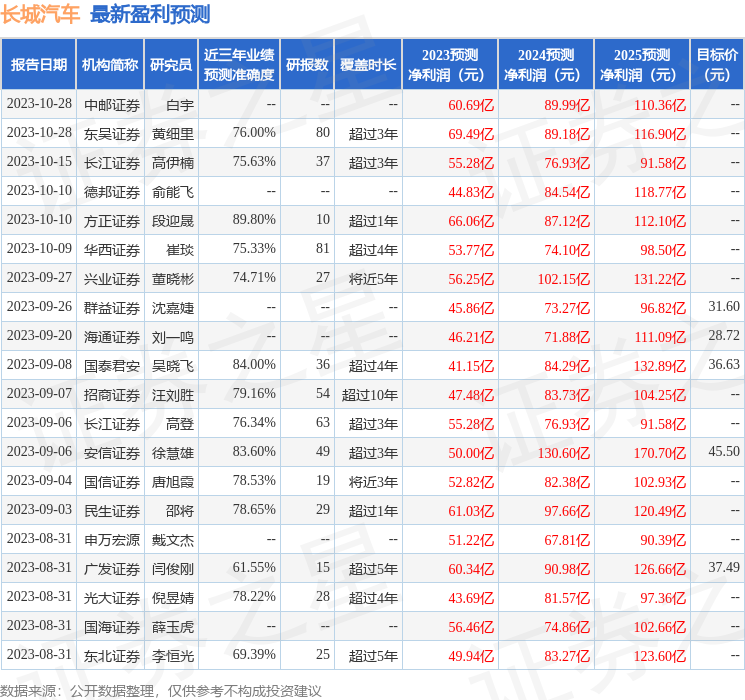Click 国海证券 institution cell
The image size is (745, 700).
112,627
